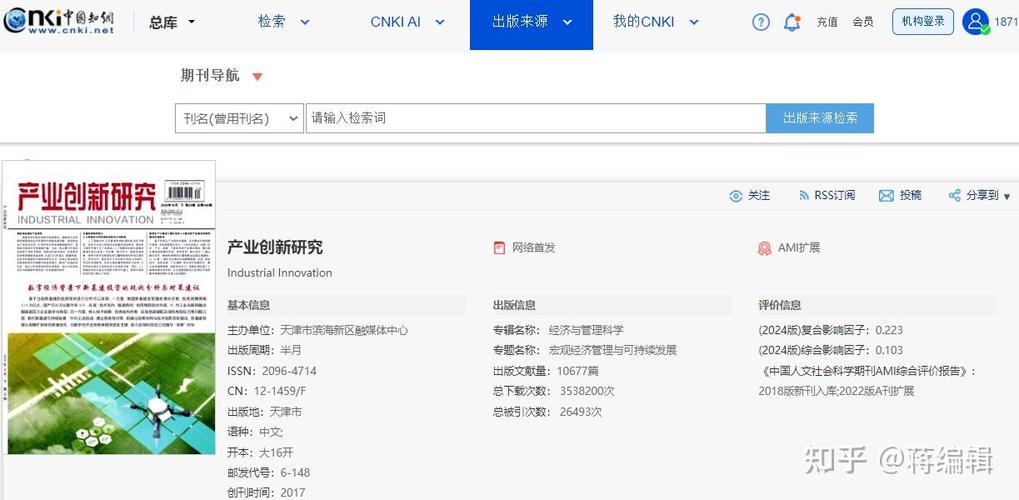Click the 3538200次 download count

[x=587, y=391]
